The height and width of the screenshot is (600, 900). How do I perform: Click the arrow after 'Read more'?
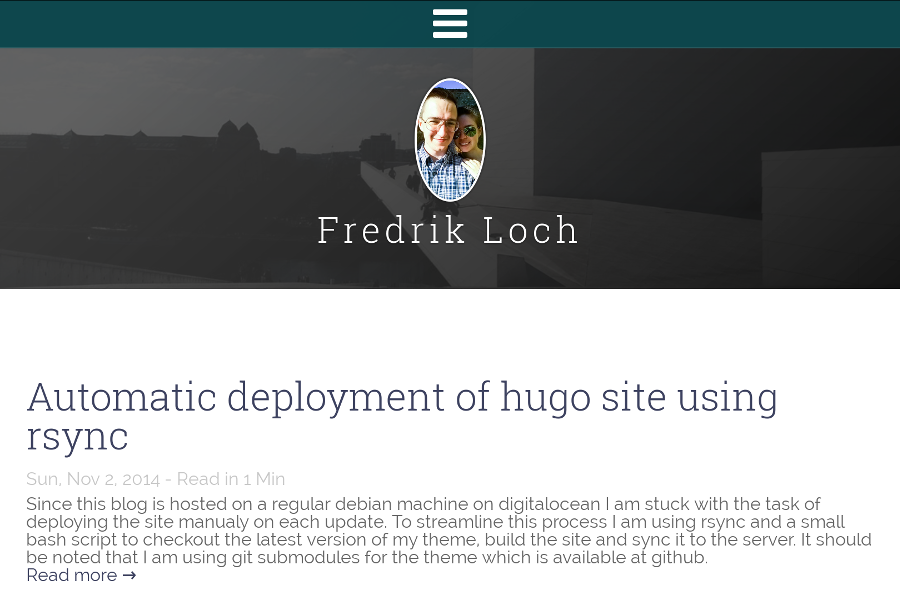click(129, 575)
